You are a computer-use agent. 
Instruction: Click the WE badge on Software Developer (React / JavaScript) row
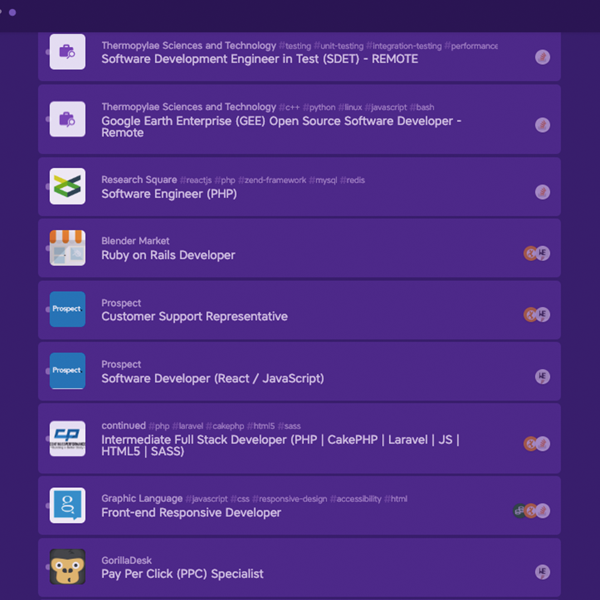pos(542,377)
